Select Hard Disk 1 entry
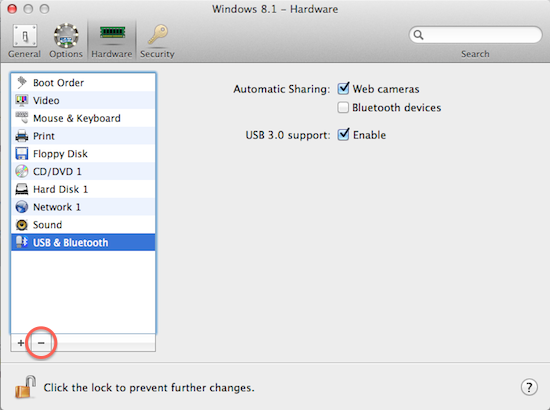The height and width of the screenshot is (410, 550). pos(83,189)
